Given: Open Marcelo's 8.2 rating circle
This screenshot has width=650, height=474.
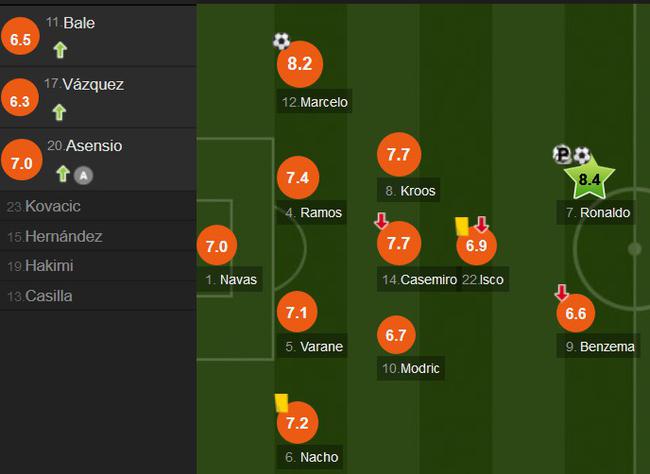Looking at the screenshot, I should click(300, 64).
